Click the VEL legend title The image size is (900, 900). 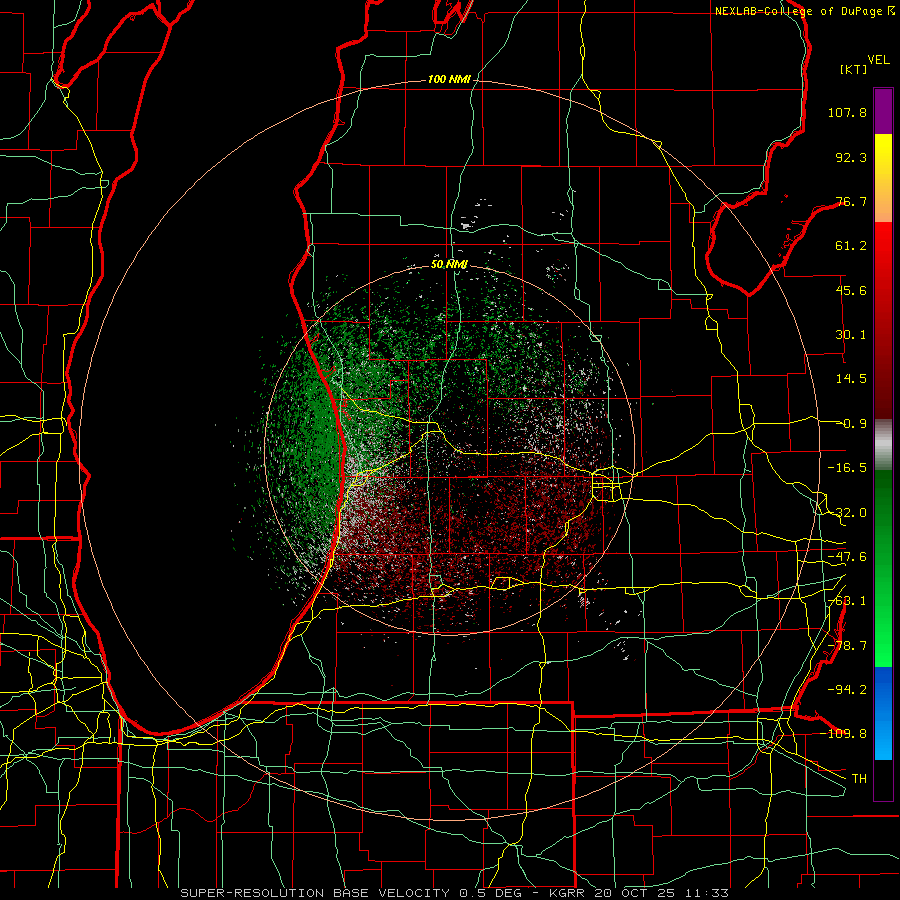879,60
